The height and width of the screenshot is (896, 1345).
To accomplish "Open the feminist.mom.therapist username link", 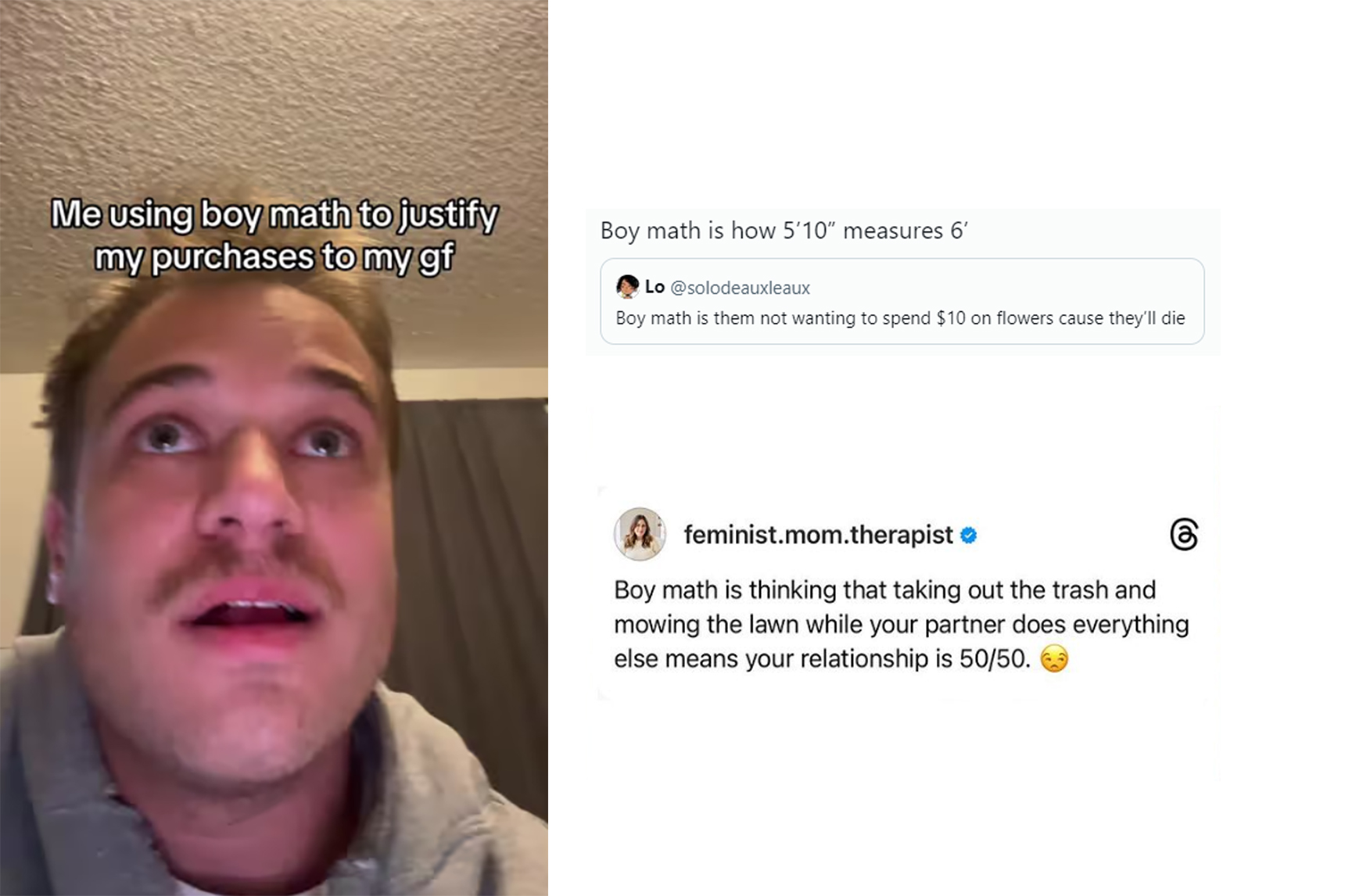I will (818, 535).
